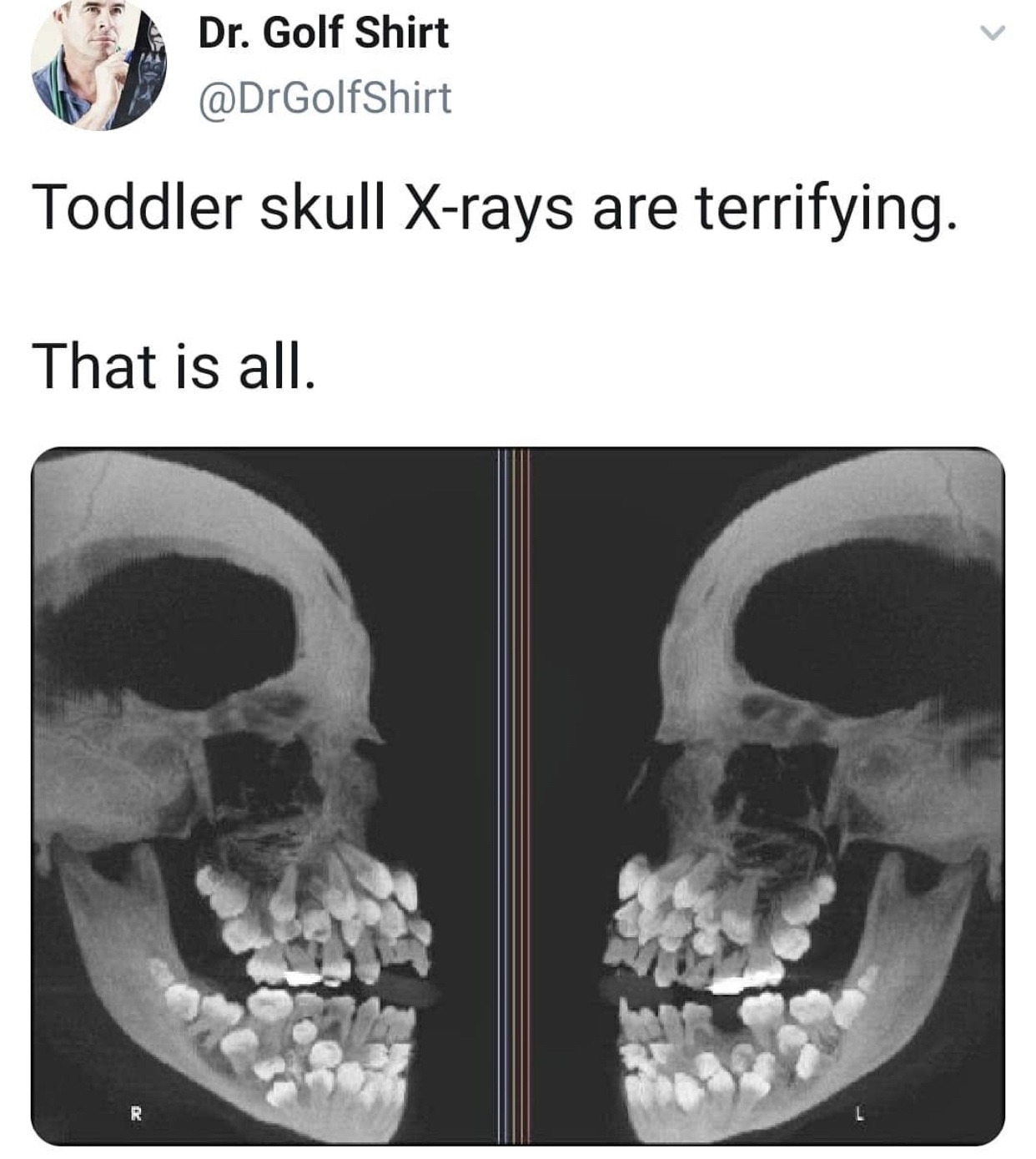Click the L marker on the X-ray
Viewport: 1036px width, 1159px height.
point(858,1112)
